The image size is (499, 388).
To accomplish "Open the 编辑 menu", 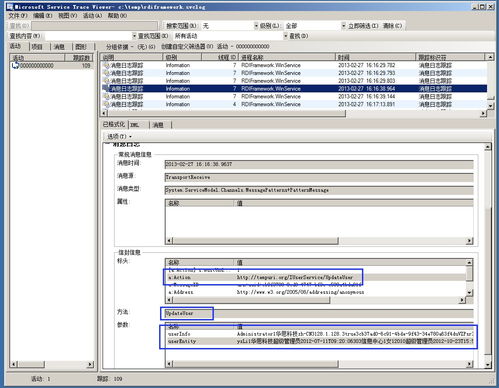I will coord(43,16).
